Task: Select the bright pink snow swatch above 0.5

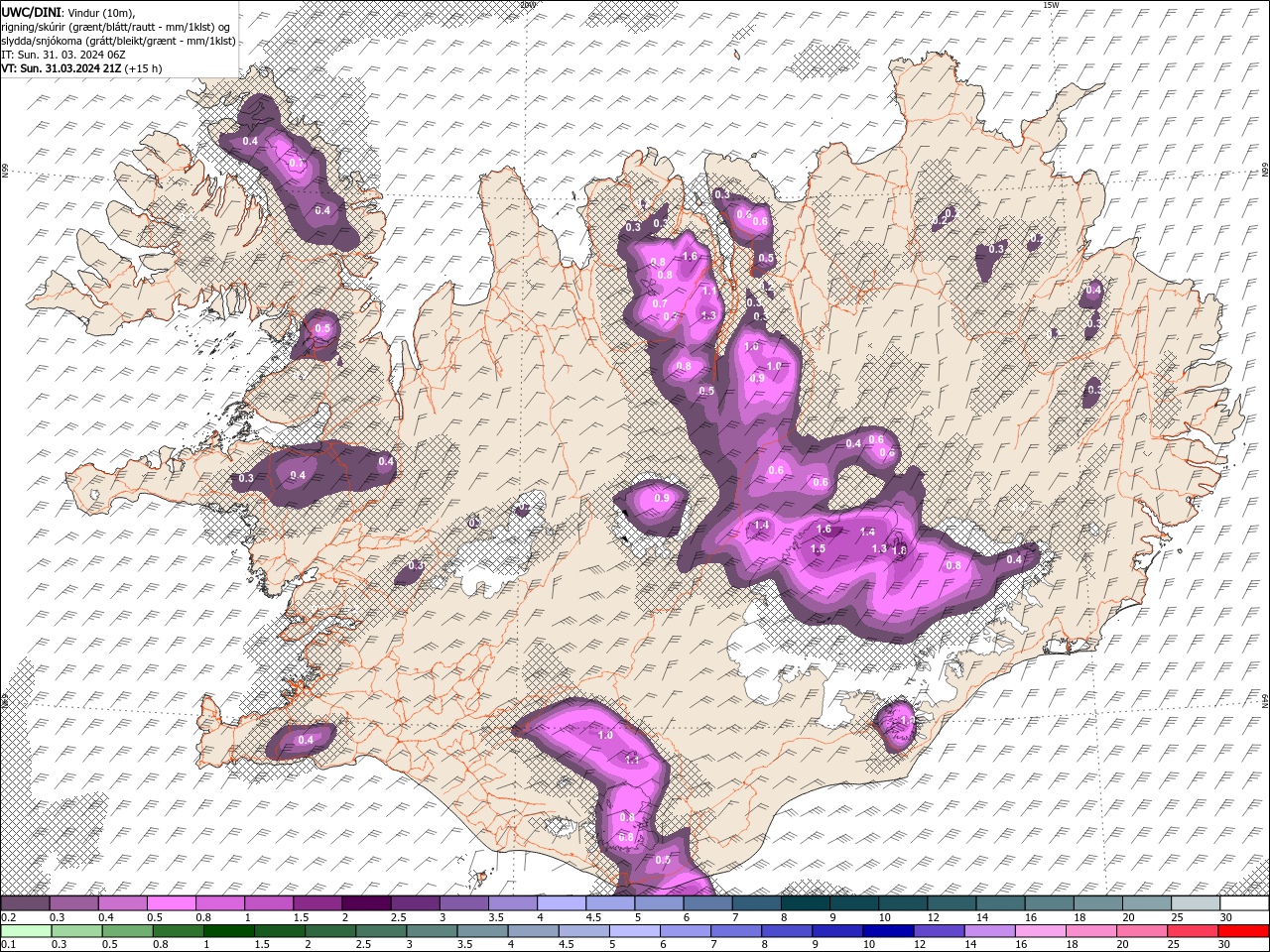Action: click(171, 903)
